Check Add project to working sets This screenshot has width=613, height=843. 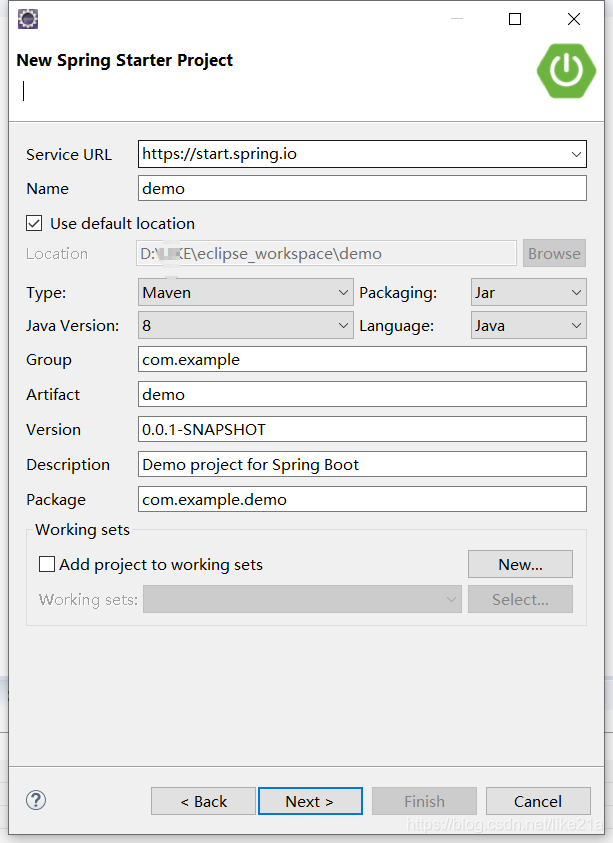(46, 564)
